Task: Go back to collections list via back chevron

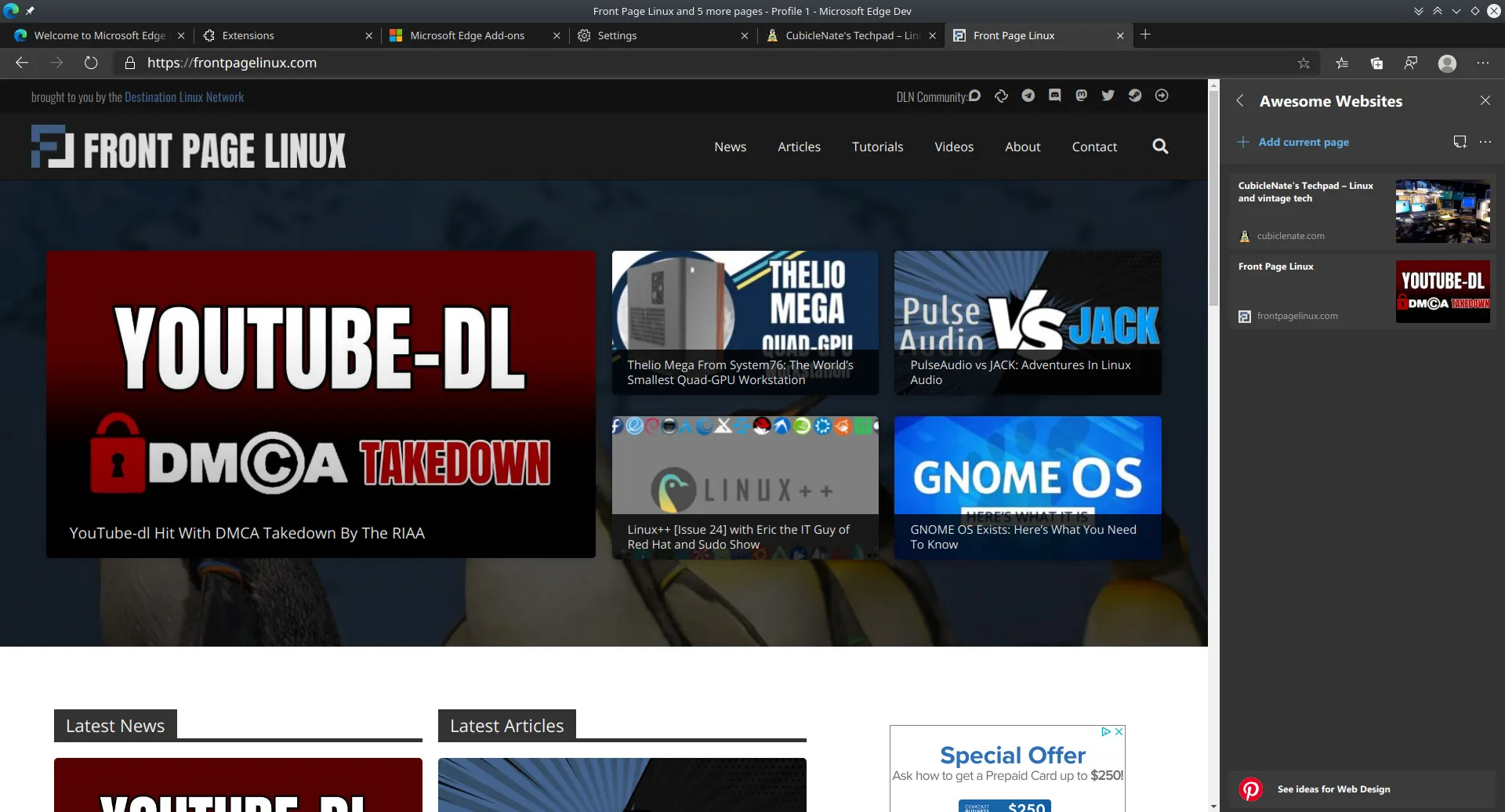Action: click(x=1241, y=100)
